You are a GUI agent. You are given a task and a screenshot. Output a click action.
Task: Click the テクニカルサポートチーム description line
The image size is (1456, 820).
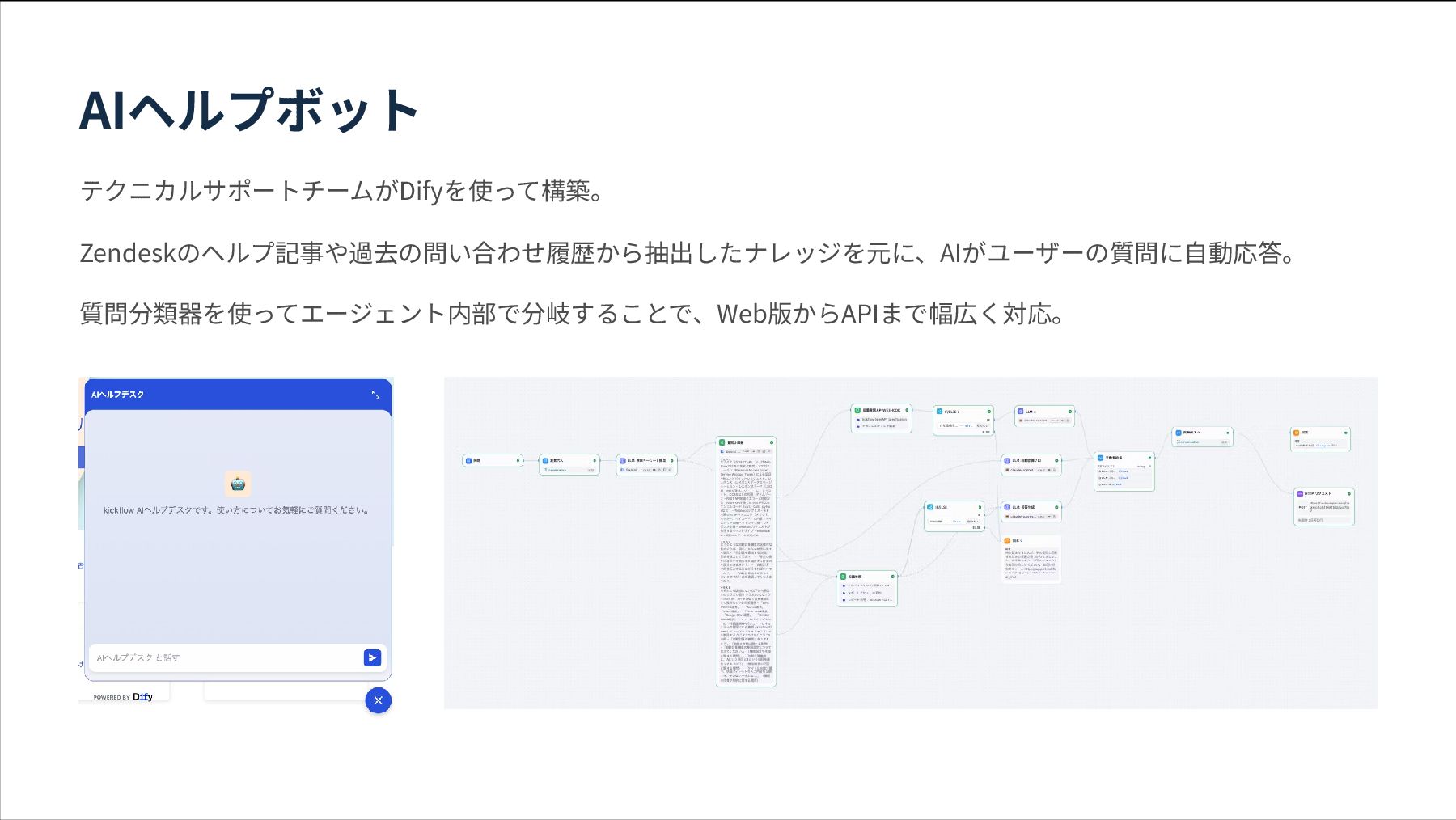[343, 191]
